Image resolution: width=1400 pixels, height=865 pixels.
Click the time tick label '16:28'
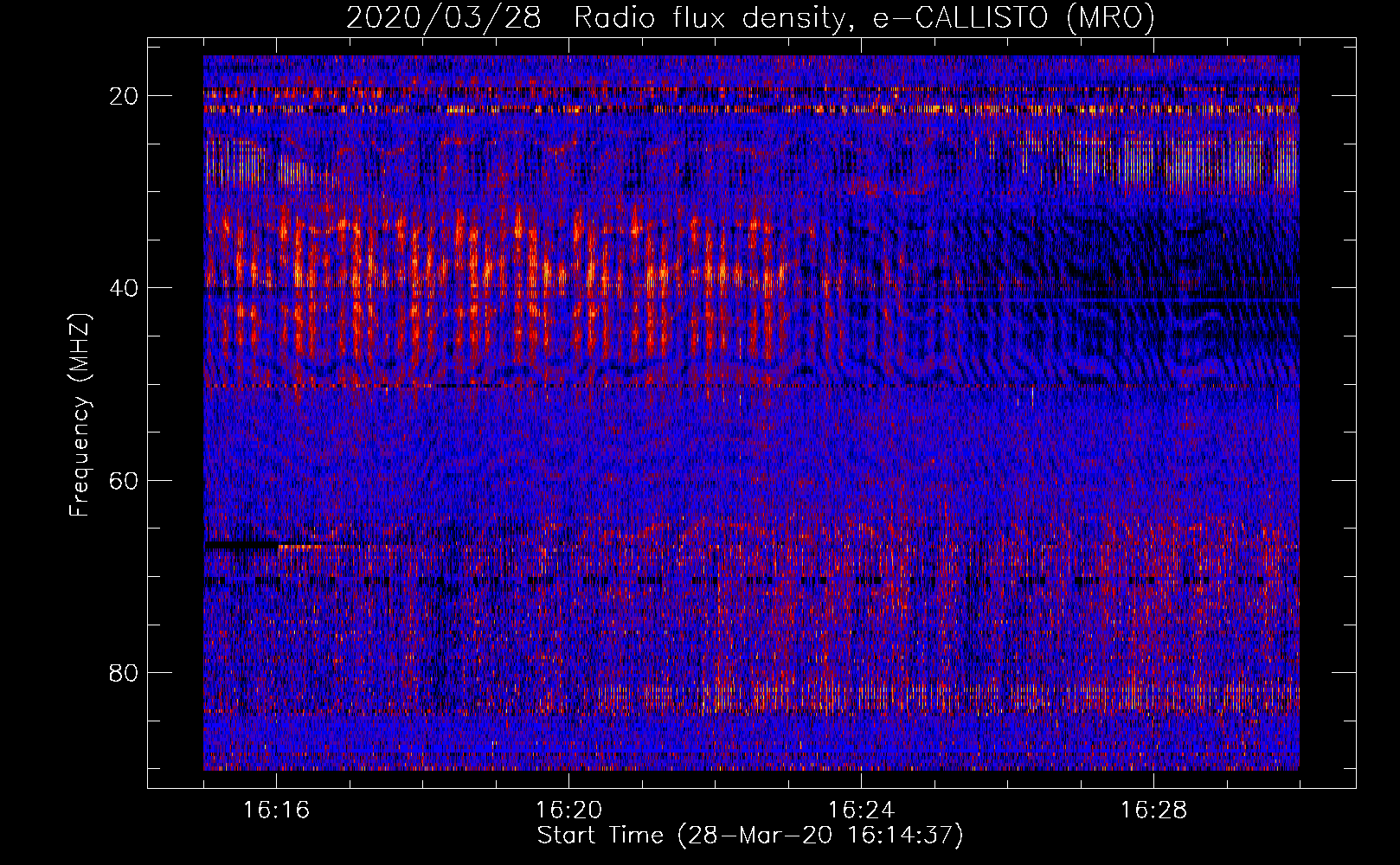tap(1153, 810)
